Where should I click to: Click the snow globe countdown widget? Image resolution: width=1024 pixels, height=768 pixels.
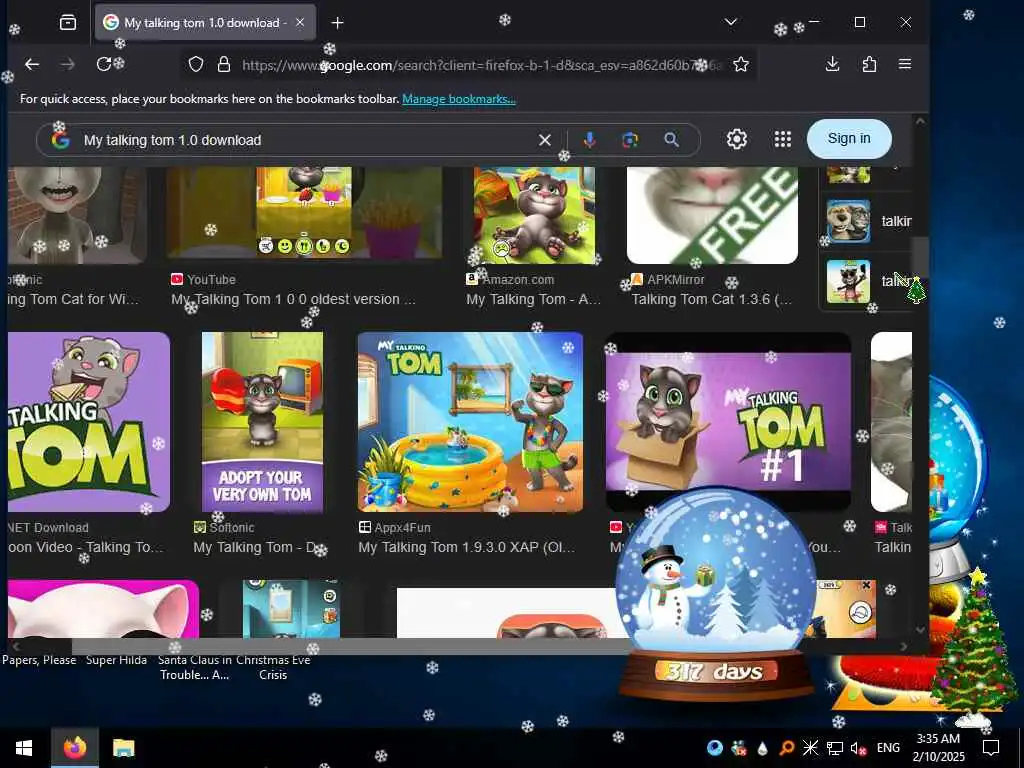tap(716, 594)
